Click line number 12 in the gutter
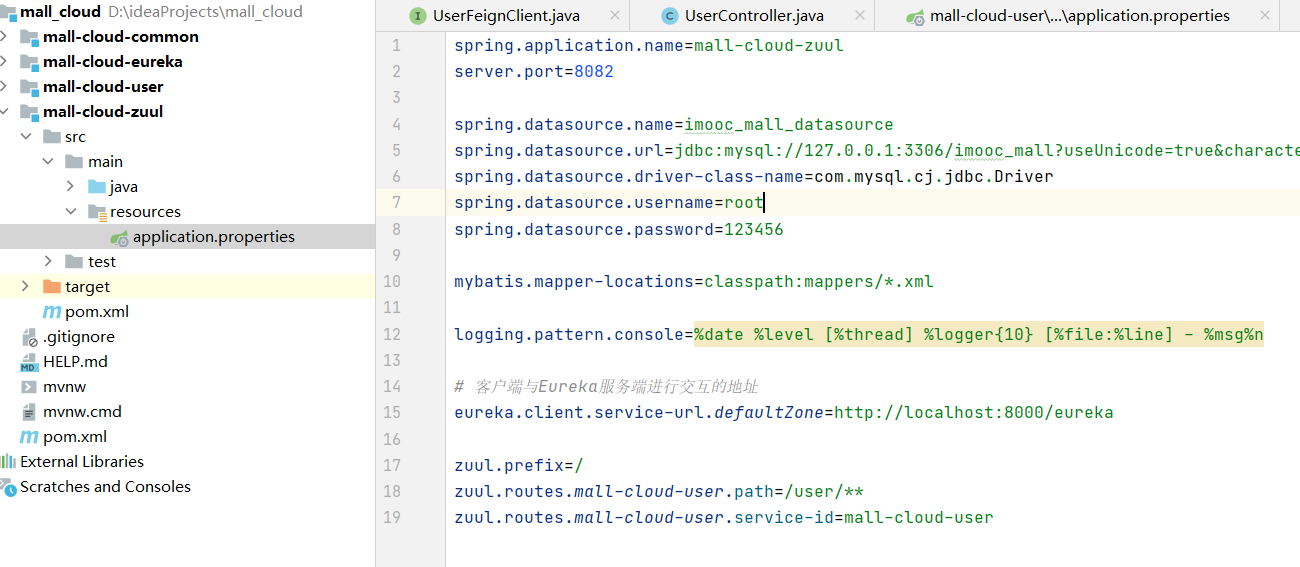1300x567 pixels. click(392, 334)
